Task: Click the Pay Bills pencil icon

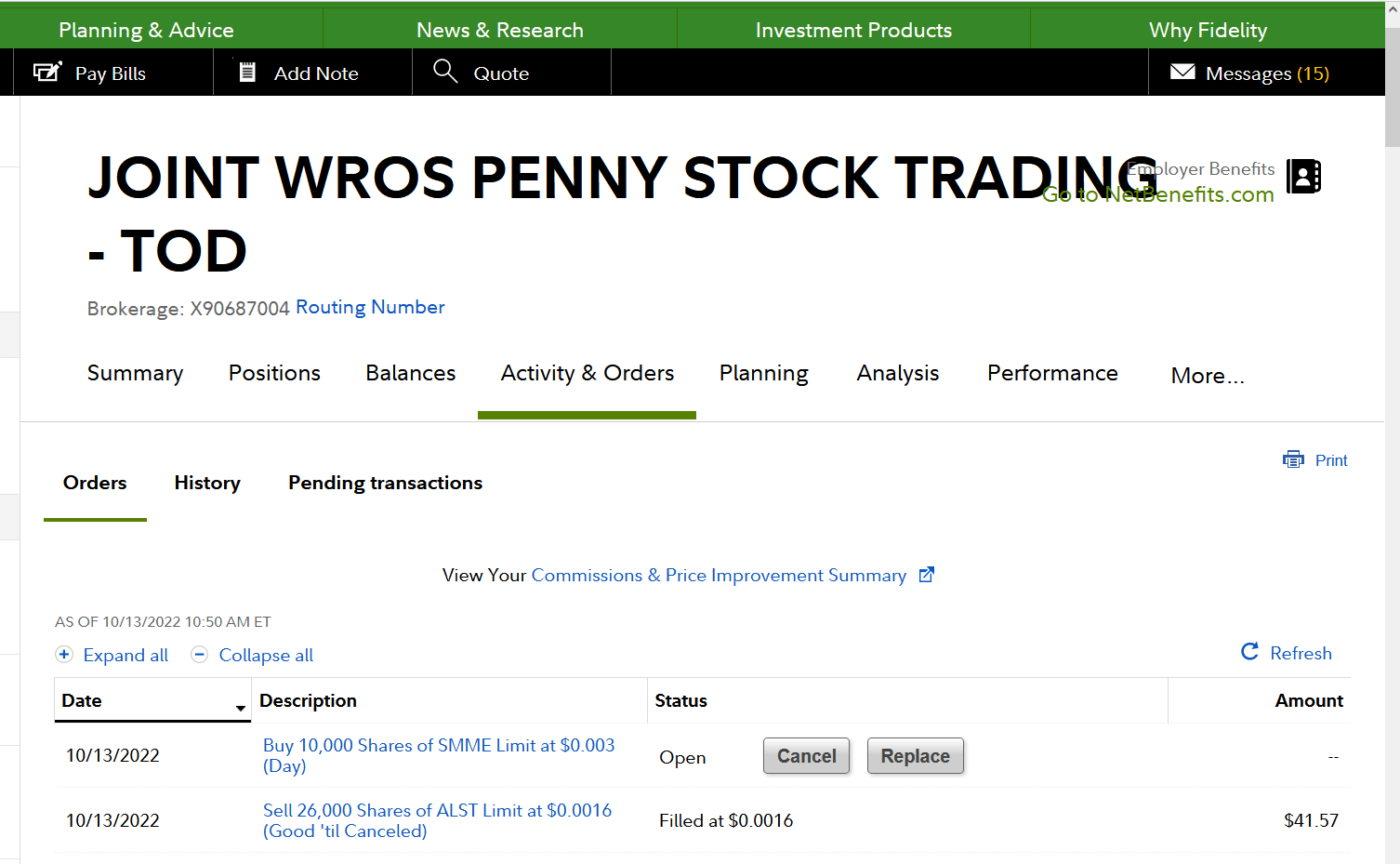Action: (x=47, y=72)
